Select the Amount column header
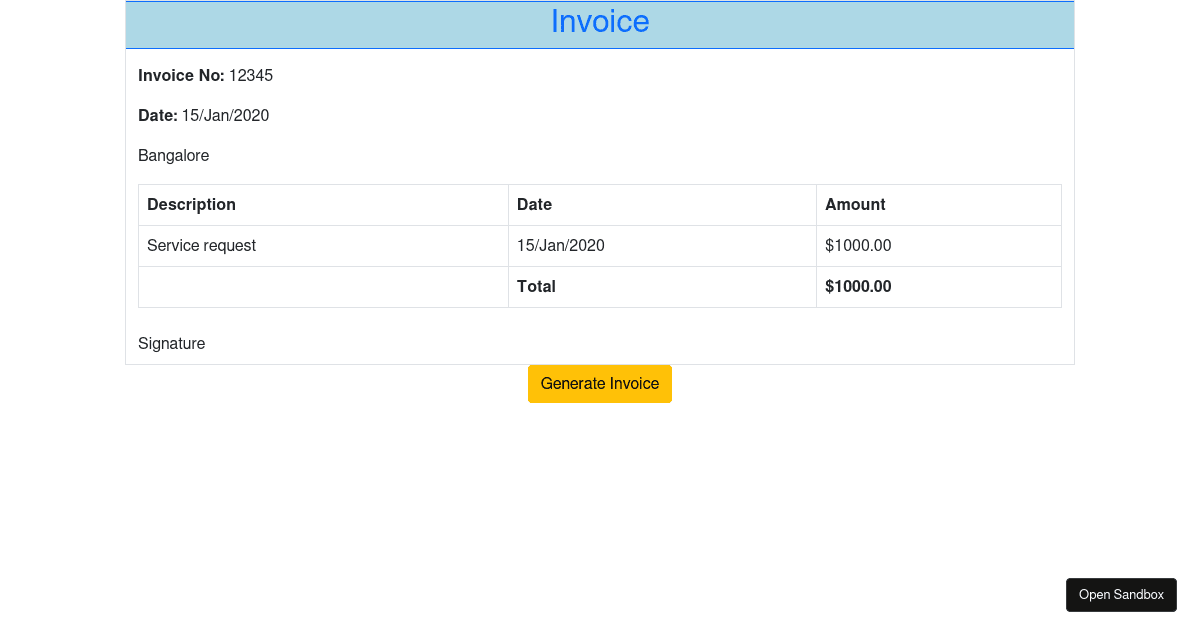The image size is (1200, 630). tap(855, 205)
